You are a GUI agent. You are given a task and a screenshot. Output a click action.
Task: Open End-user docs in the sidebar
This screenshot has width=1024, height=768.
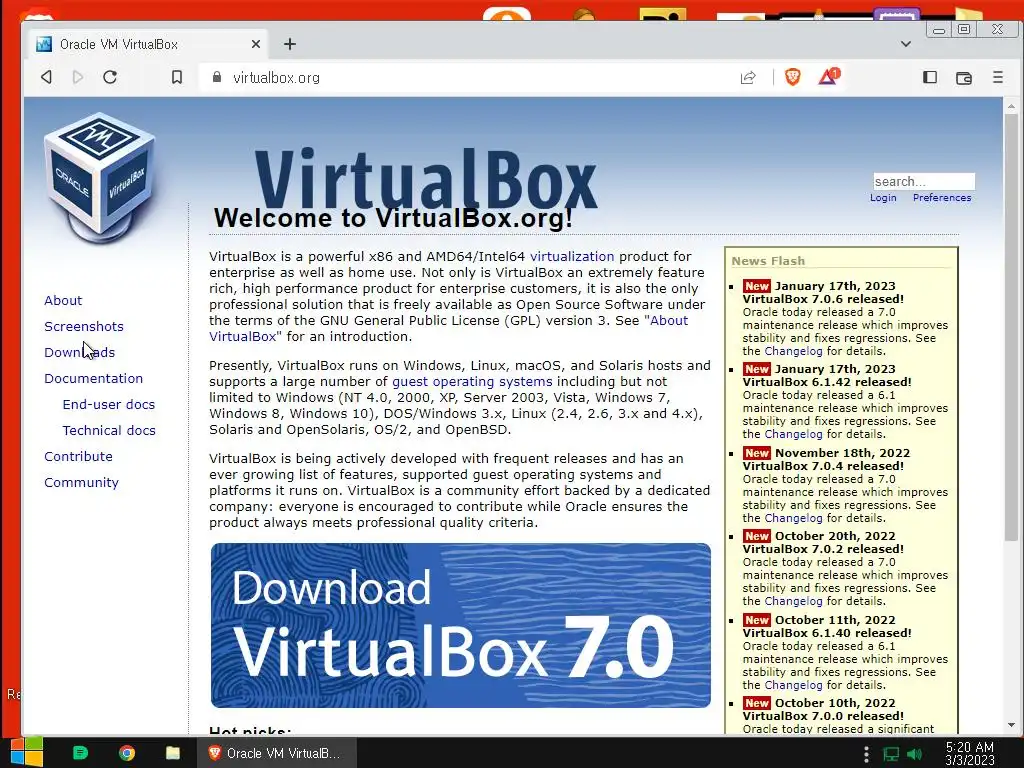pos(108,404)
